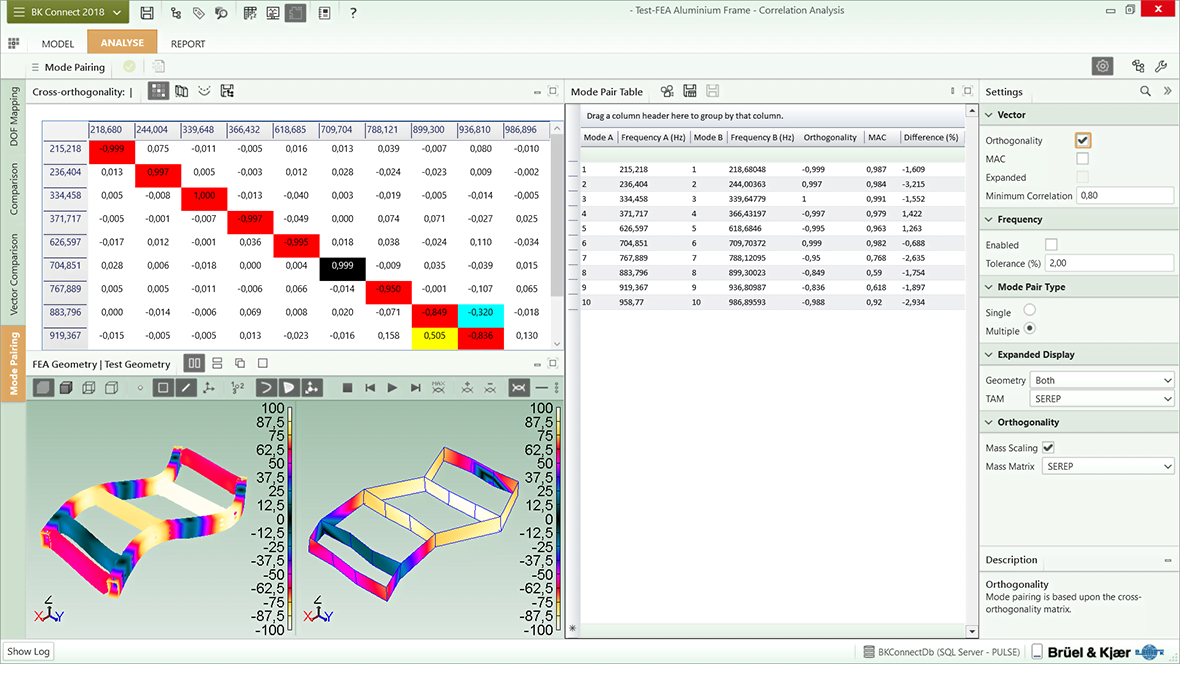Click the save icon in top toolbar
Image resolution: width=1180 pixels, height=674 pixels.
coord(147,13)
